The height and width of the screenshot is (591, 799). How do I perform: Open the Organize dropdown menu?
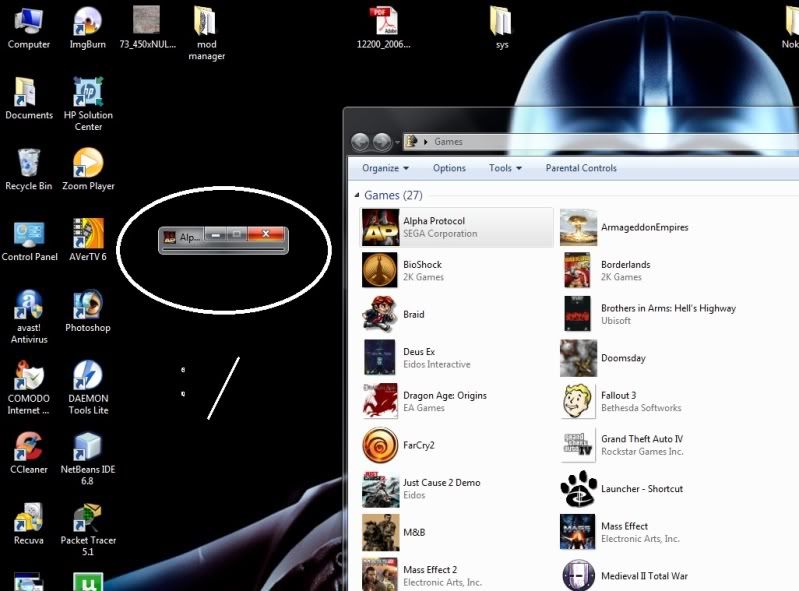(385, 168)
